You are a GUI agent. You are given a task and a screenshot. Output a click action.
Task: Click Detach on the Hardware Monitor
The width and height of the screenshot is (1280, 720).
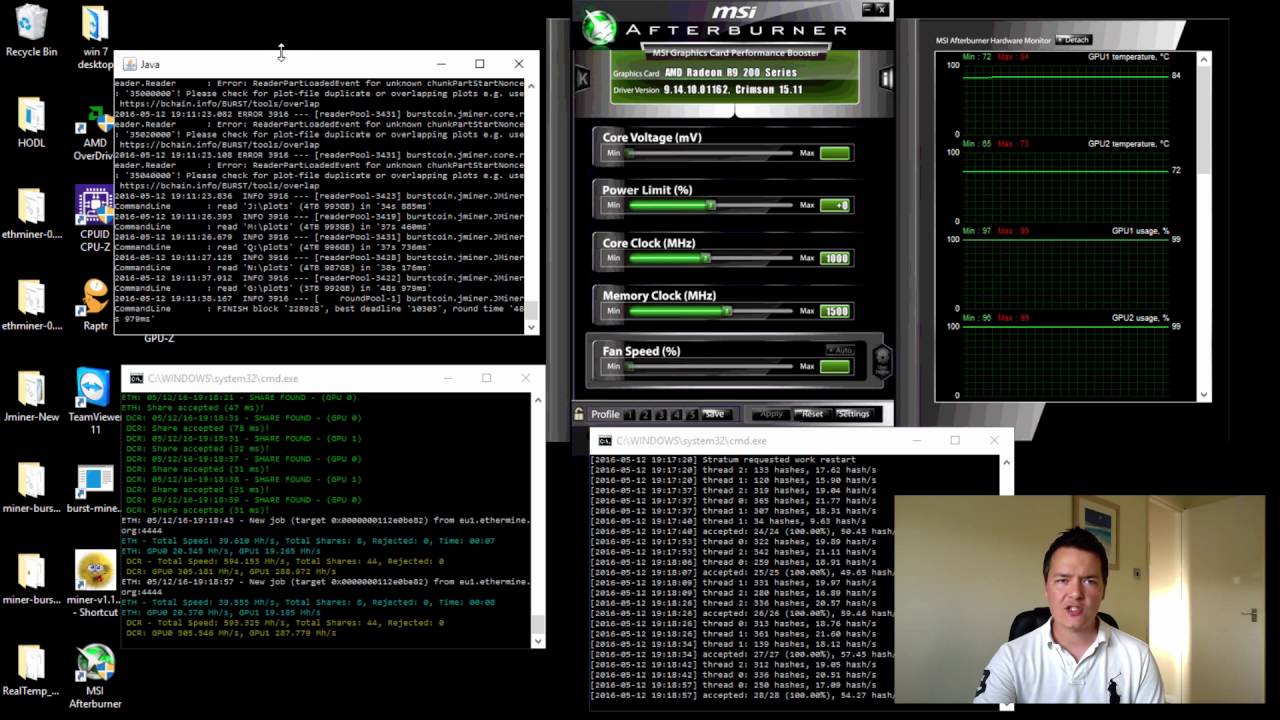click(x=1073, y=40)
